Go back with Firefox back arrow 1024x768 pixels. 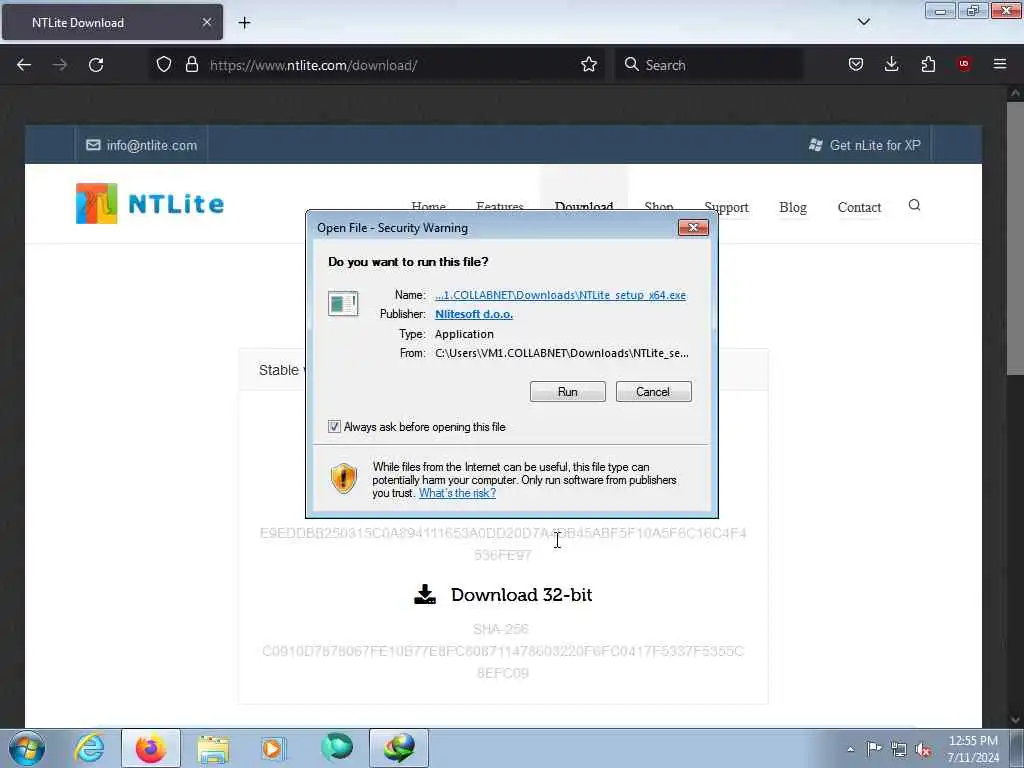[24, 65]
